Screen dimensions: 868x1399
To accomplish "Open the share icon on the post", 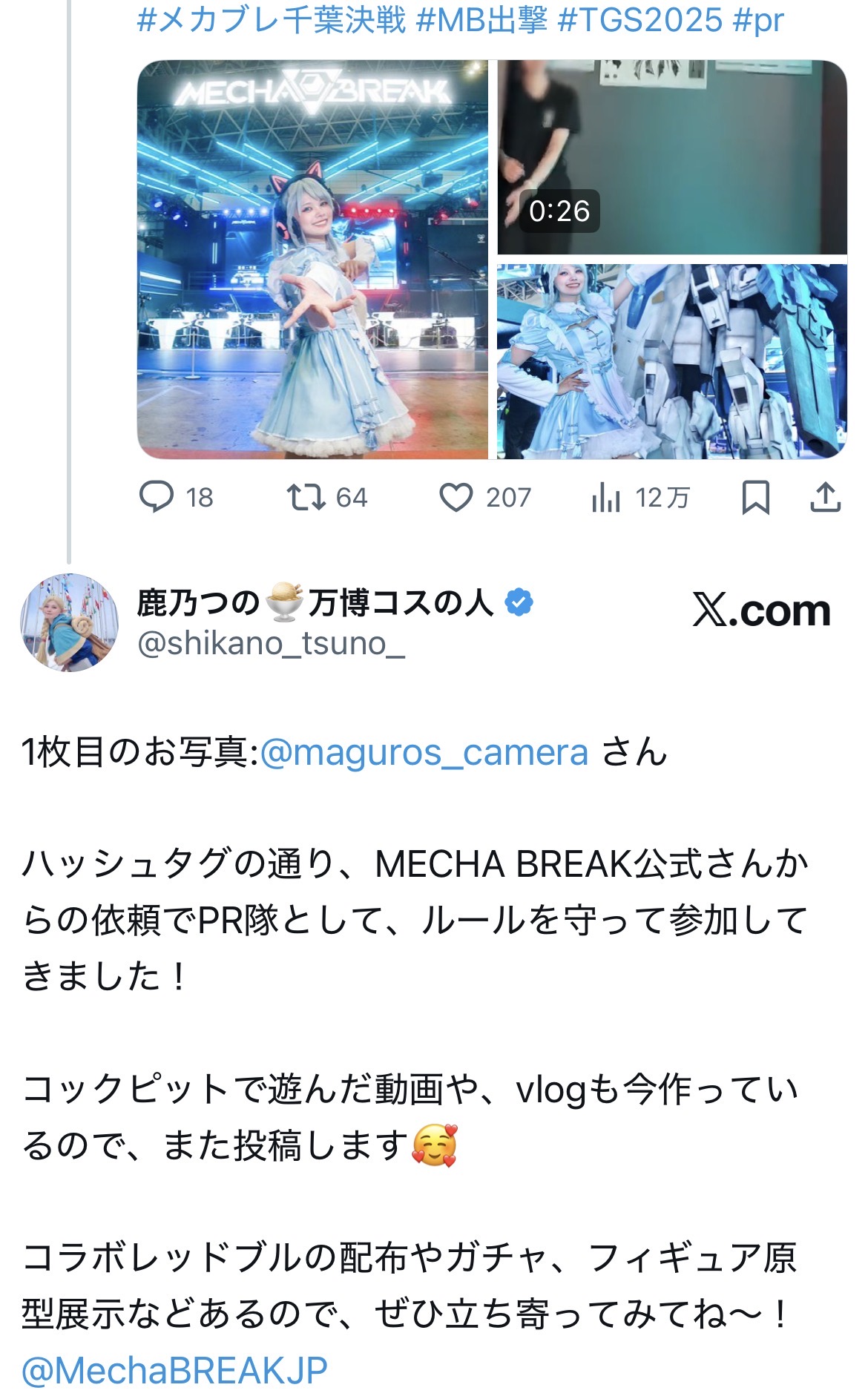I will click(x=825, y=498).
